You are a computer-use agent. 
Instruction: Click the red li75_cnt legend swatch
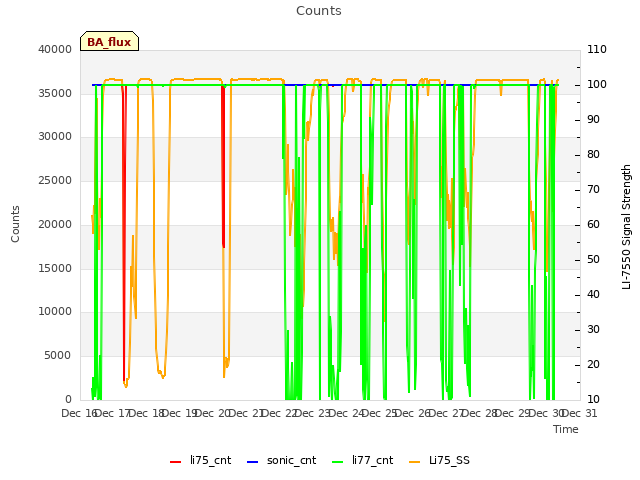pyautogui.click(x=176, y=462)
